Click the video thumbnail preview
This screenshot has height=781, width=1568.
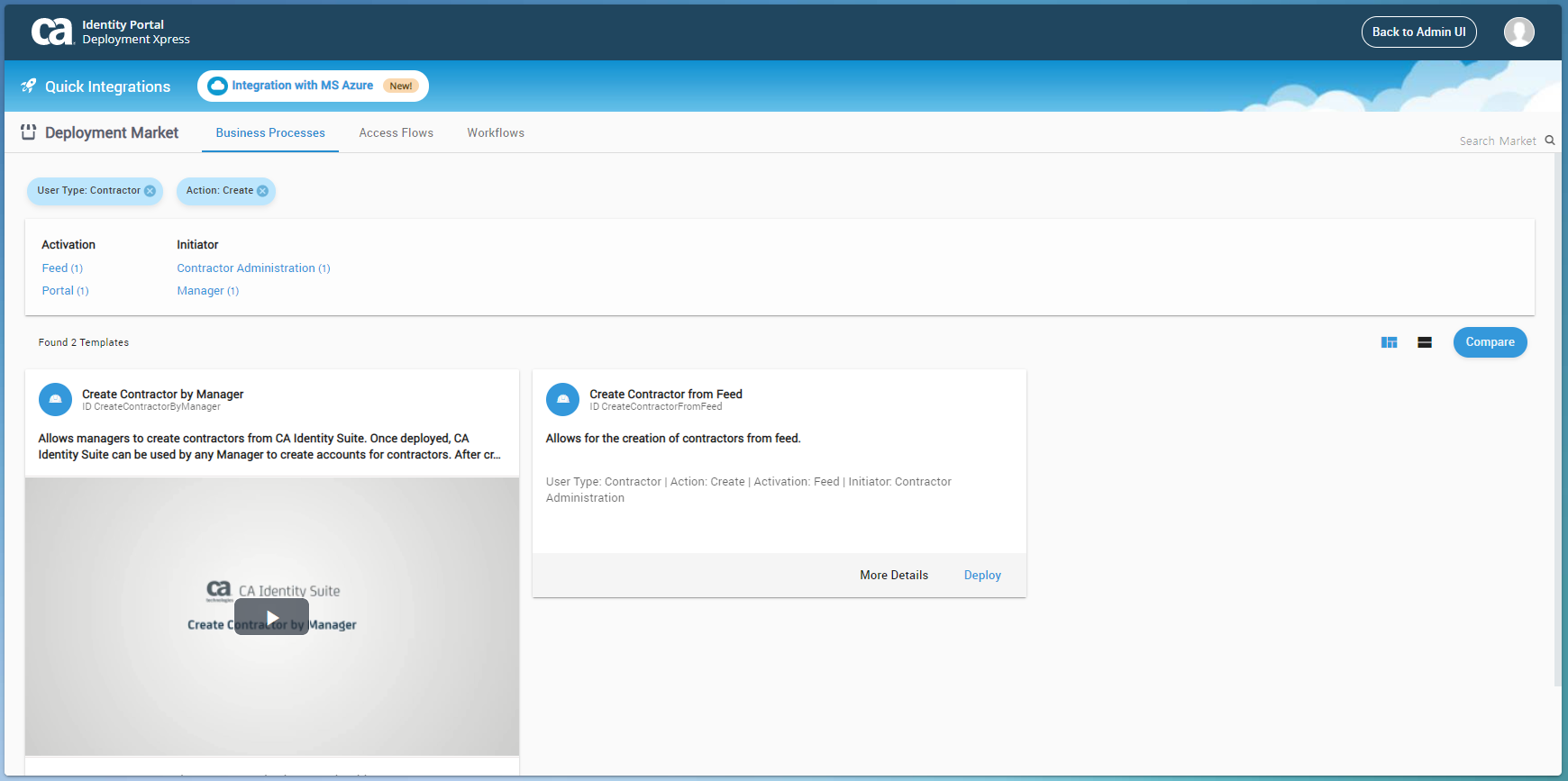(272, 616)
